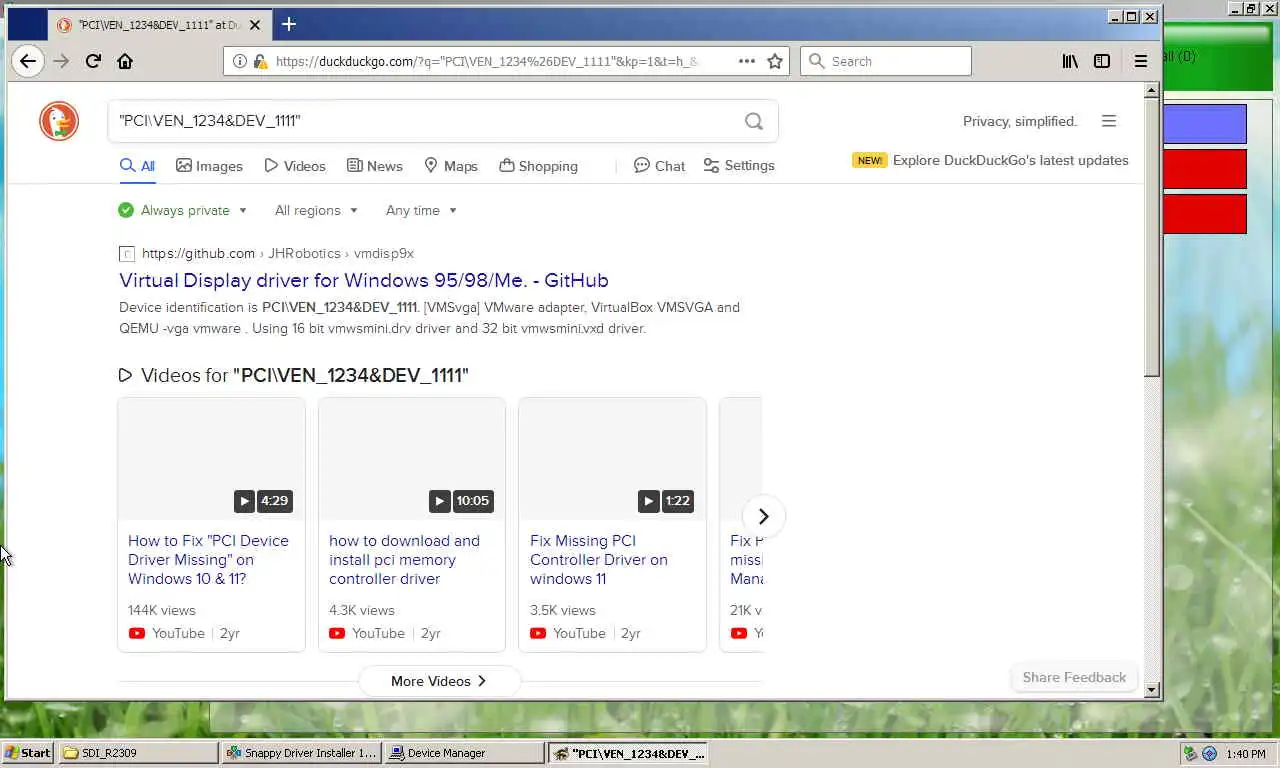The image size is (1280, 768).
Task: Play the 1:22 video thumbnail
Action: tap(612, 458)
